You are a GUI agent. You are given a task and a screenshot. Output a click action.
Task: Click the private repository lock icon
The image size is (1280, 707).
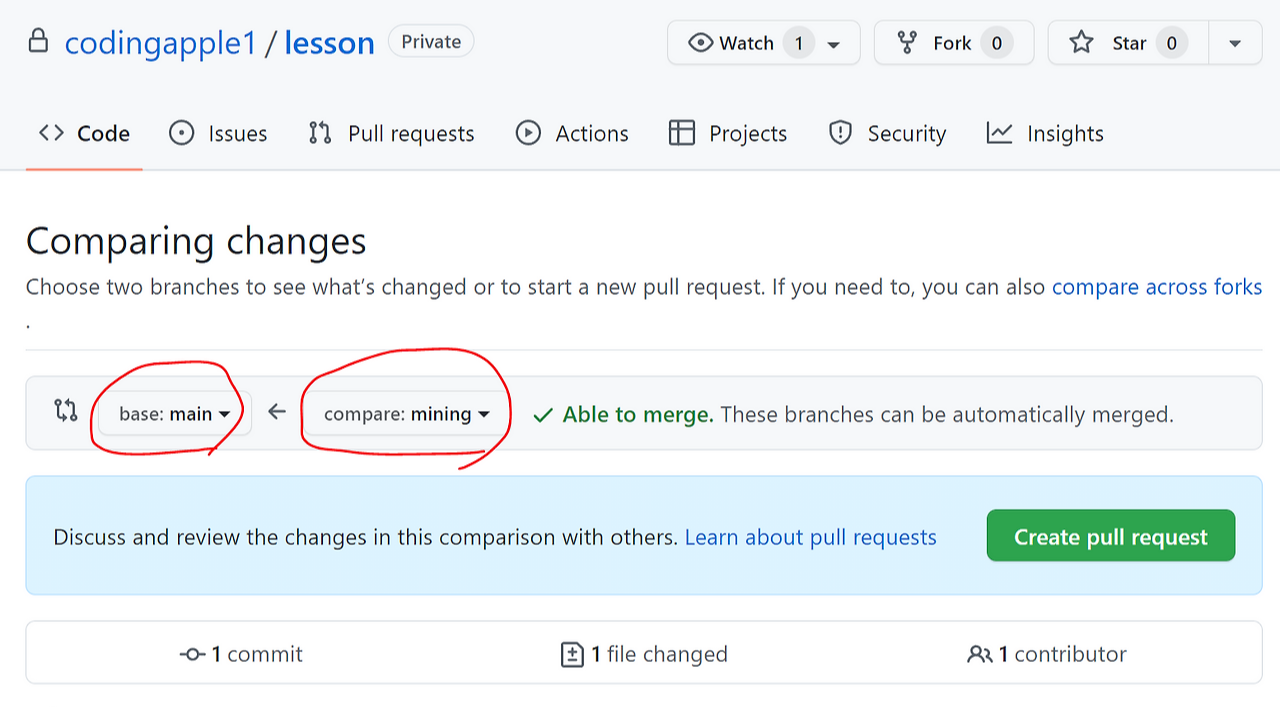click(x=38, y=42)
